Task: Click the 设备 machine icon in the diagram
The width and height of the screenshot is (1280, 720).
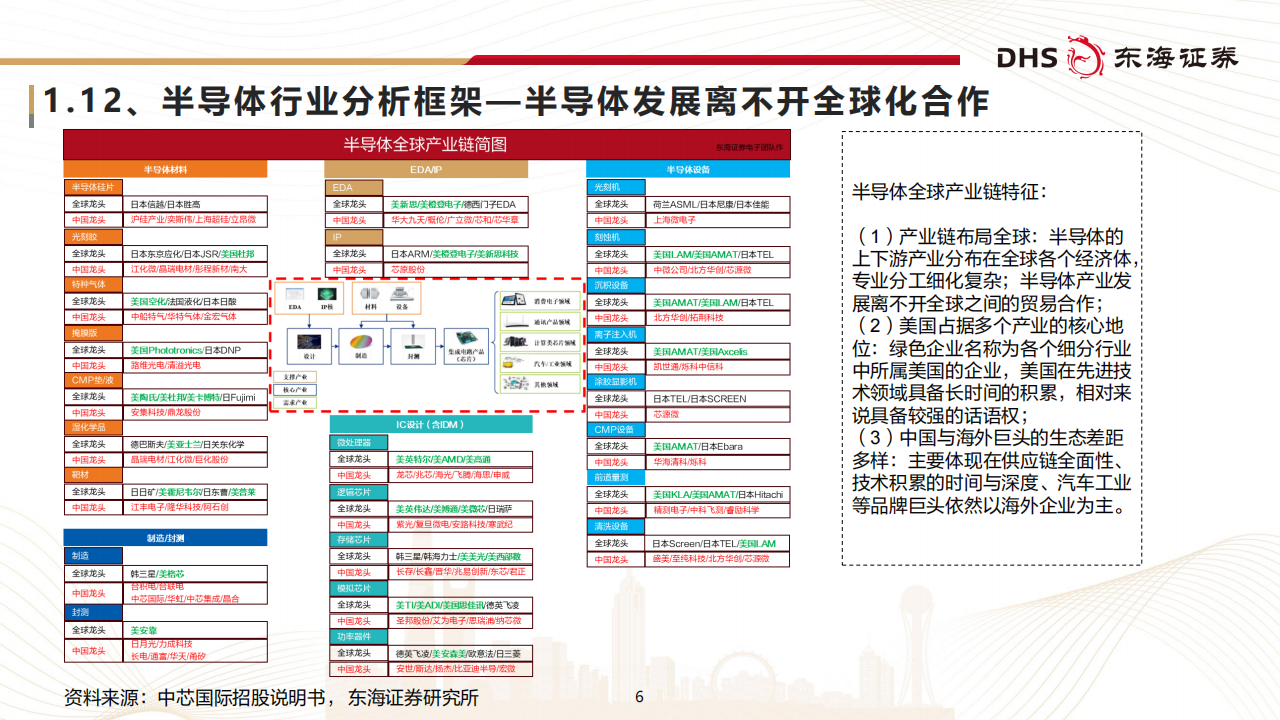Action: (400, 293)
